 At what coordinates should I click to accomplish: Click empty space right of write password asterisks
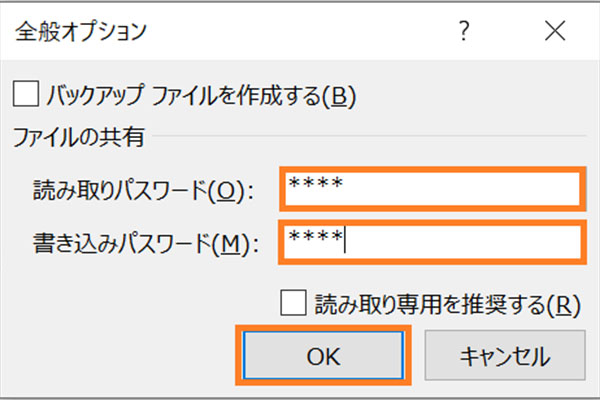[470, 241]
